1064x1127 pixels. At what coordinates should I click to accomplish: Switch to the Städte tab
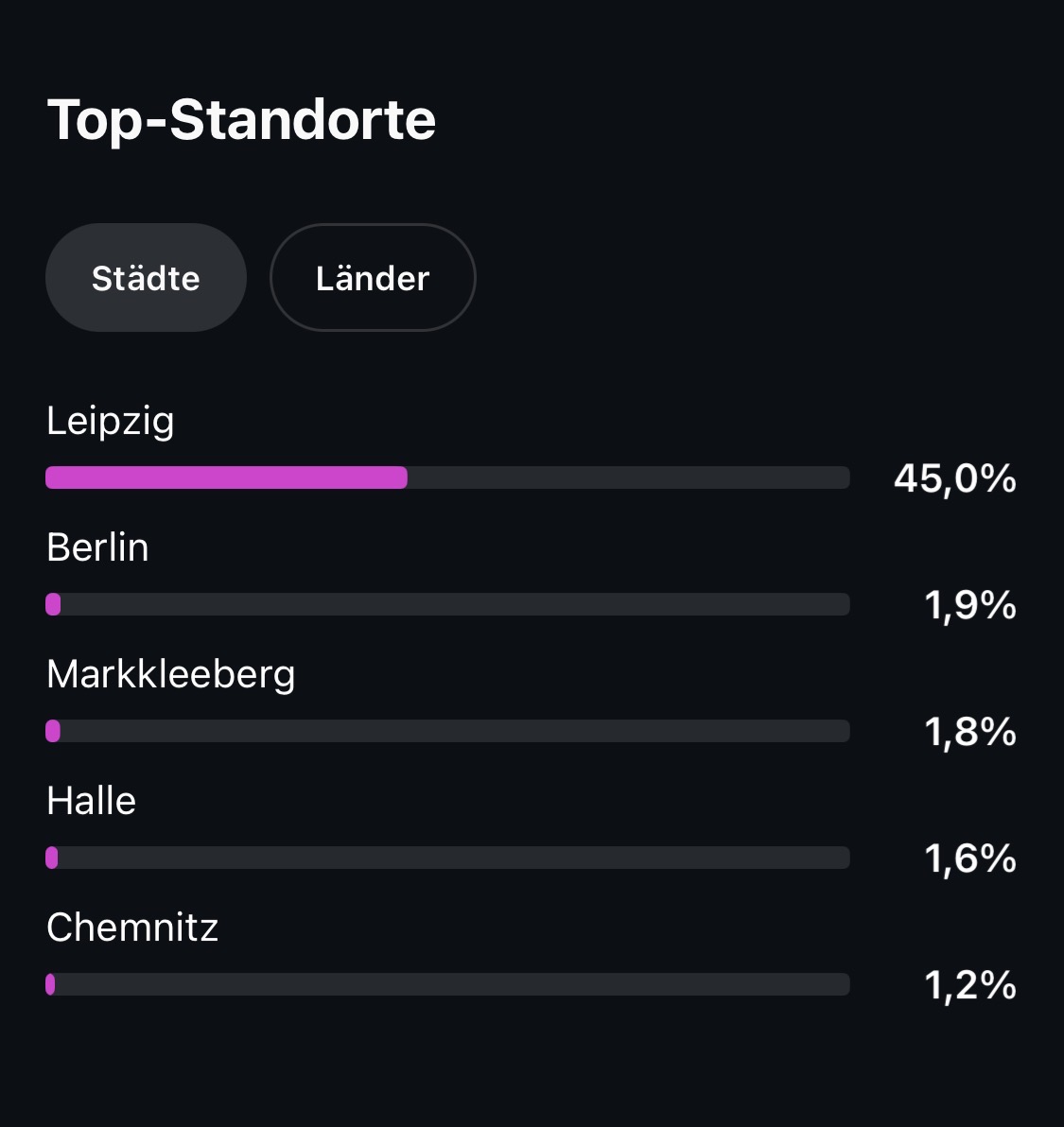click(x=146, y=278)
